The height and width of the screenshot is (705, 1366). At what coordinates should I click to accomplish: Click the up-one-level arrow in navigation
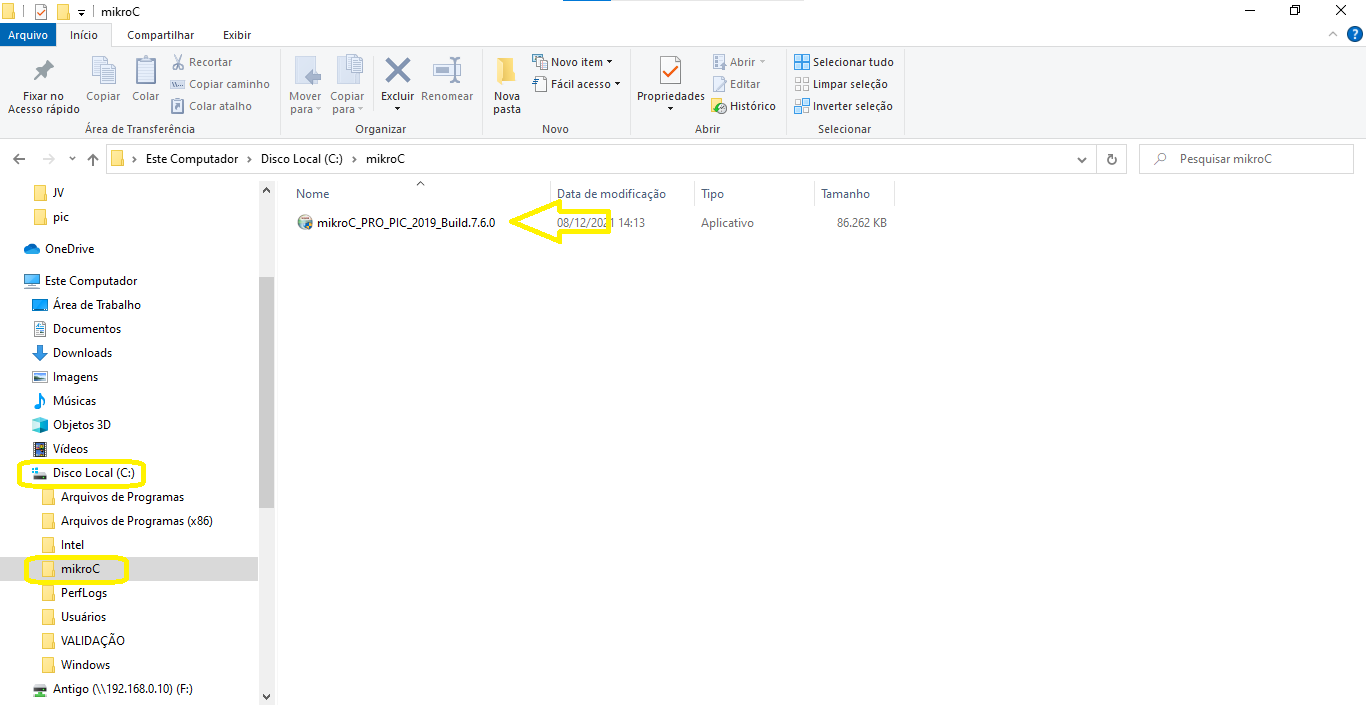tap(93, 159)
